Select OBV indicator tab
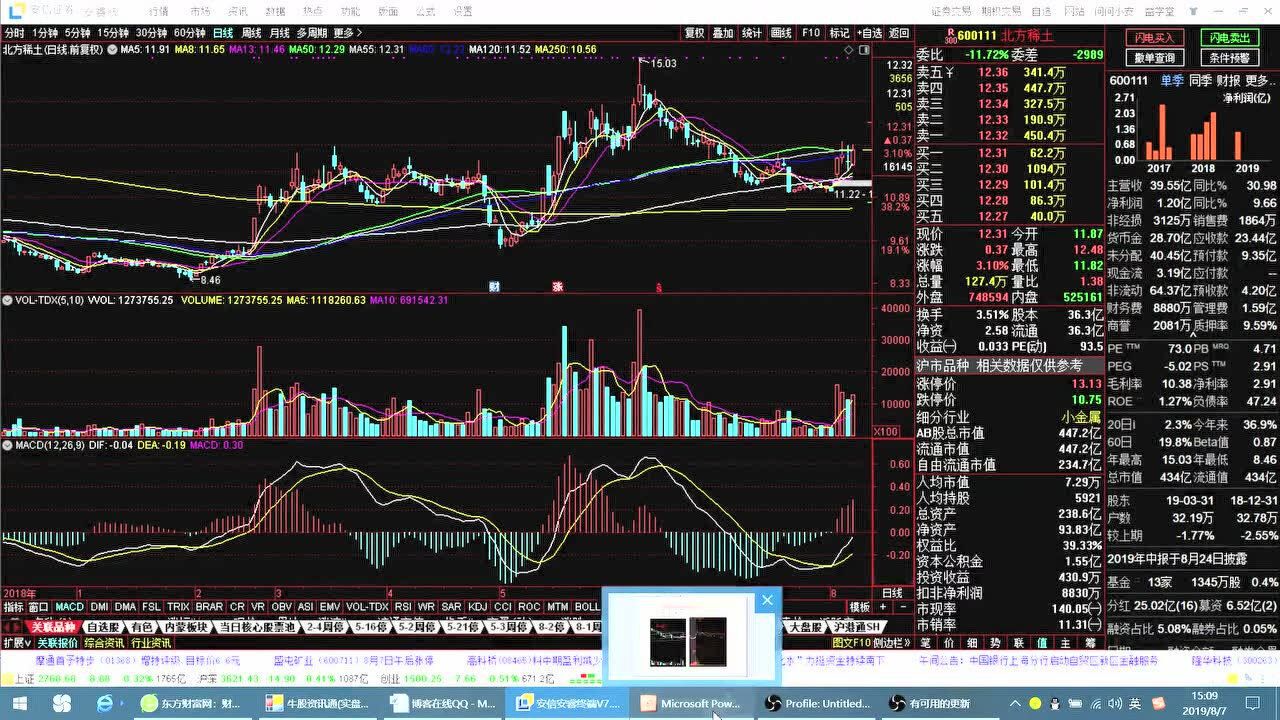1280x720 pixels. click(x=282, y=607)
